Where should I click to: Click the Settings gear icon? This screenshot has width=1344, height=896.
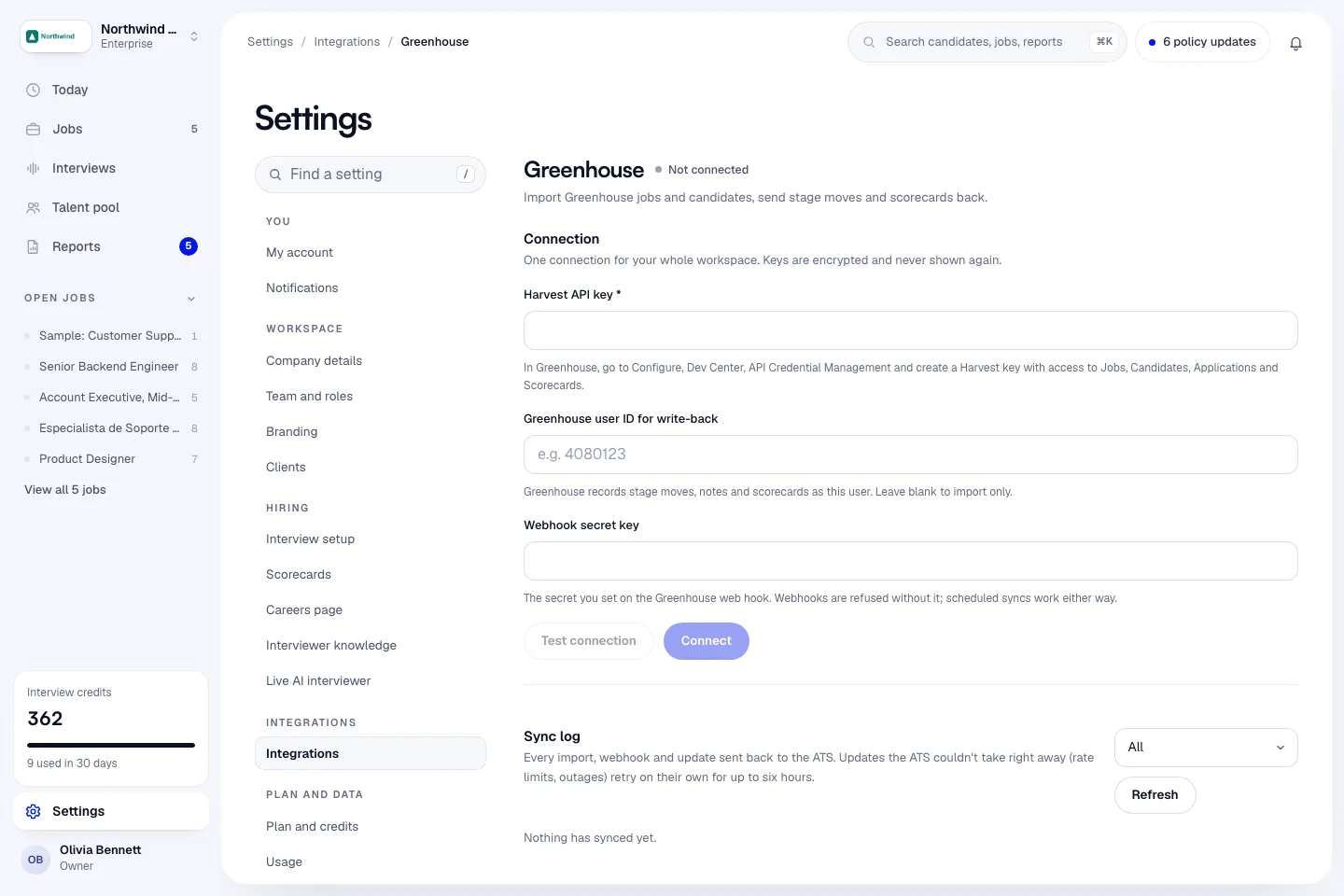(33, 811)
